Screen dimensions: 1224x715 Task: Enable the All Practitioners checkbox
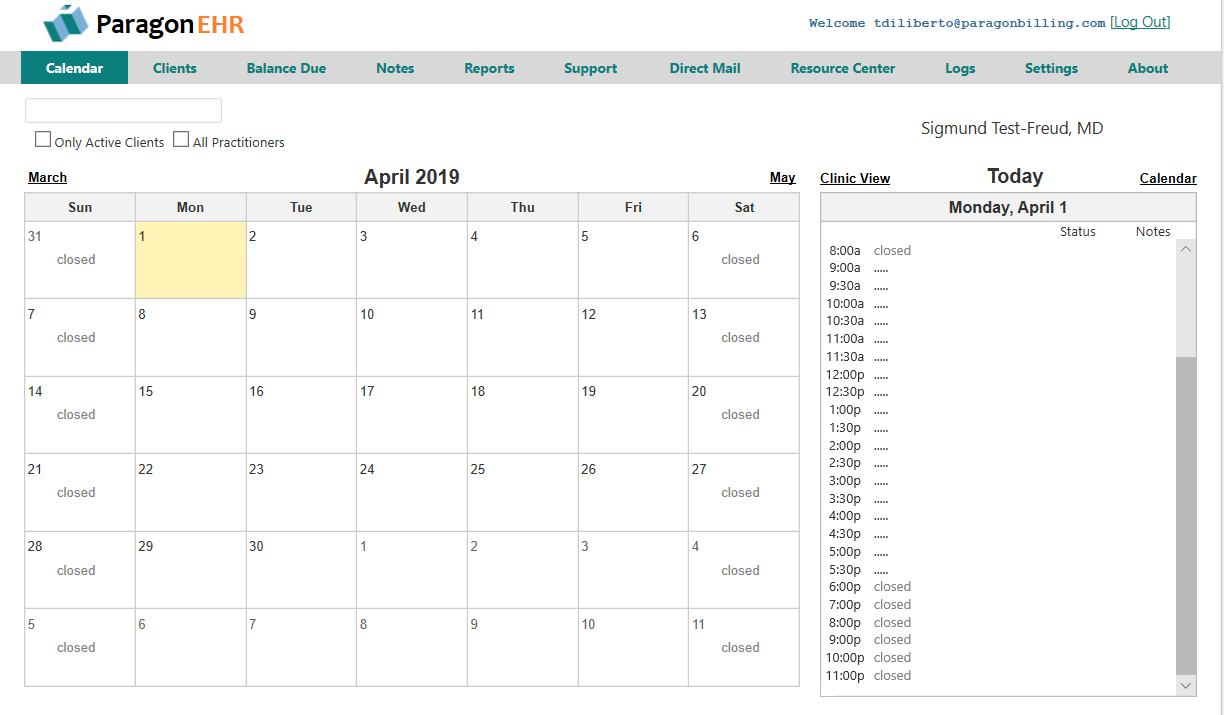pos(181,138)
